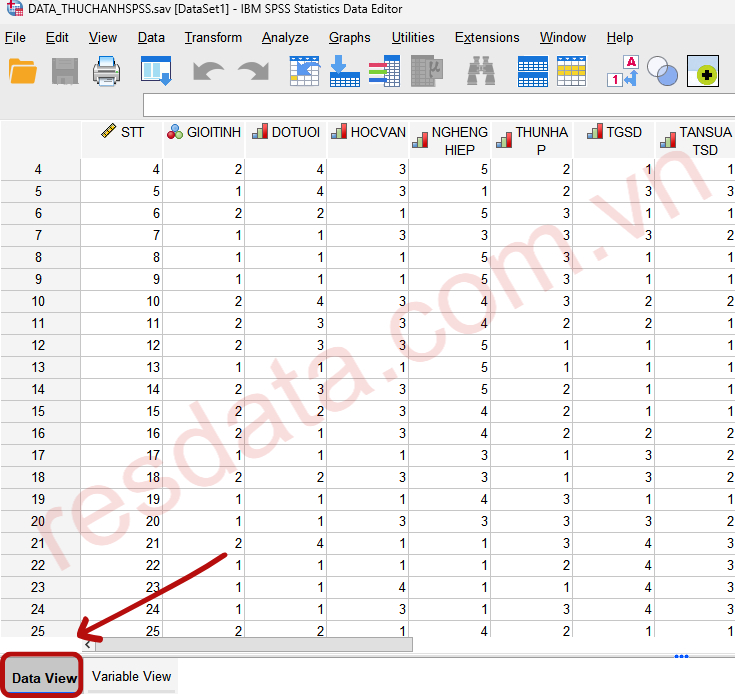Image resolution: width=735 pixels, height=698 pixels.
Task: Open the Analyze menu
Action: (x=285, y=38)
